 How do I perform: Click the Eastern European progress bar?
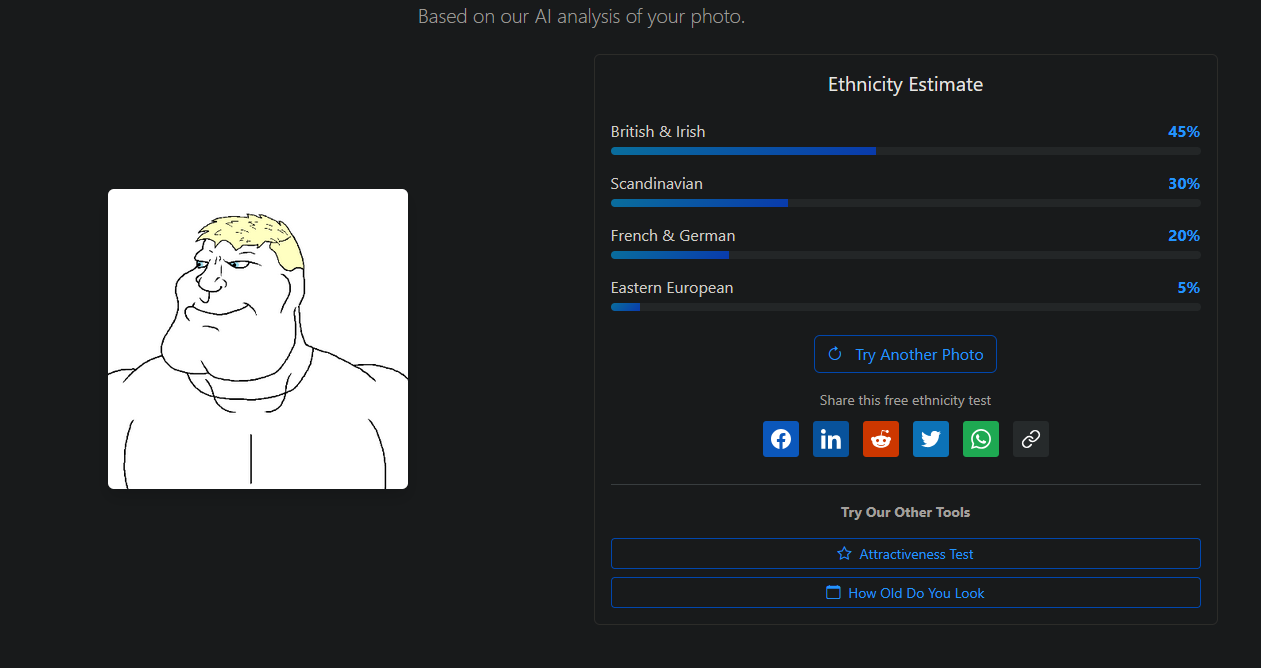point(905,307)
